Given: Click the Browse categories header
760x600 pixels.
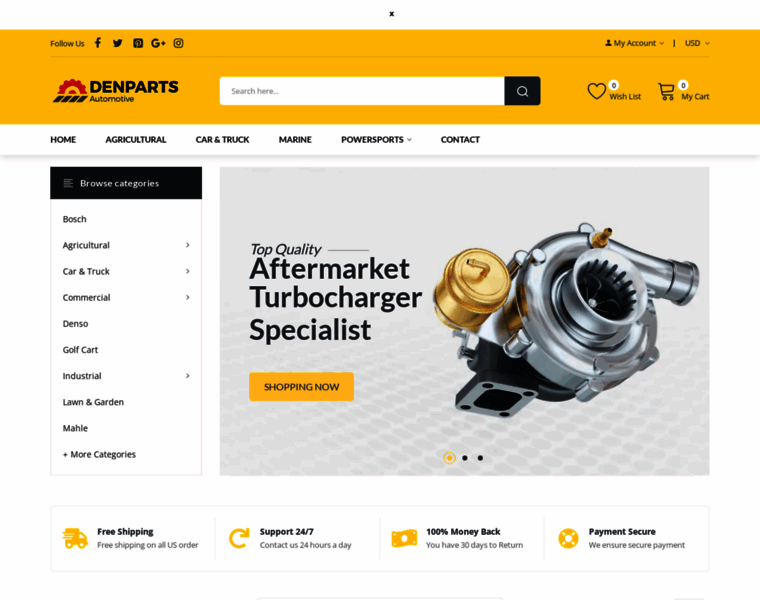Looking at the screenshot, I should pyautogui.click(x=126, y=183).
